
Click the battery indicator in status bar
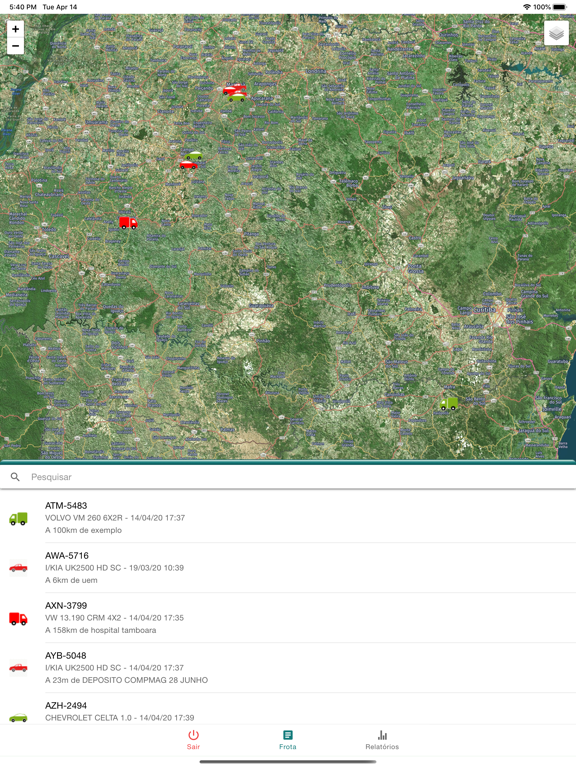click(x=560, y=7)
